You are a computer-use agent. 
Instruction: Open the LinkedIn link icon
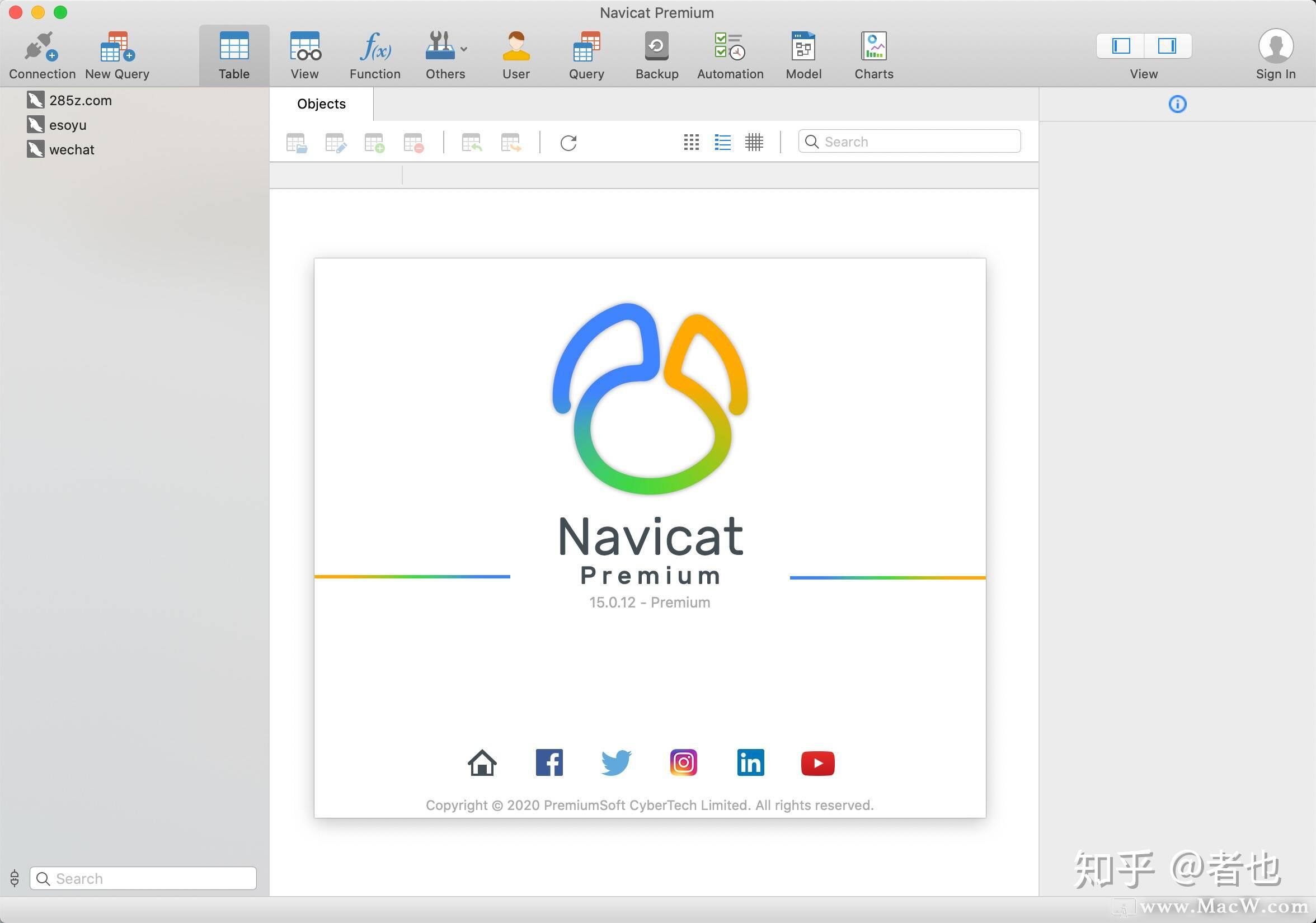click(750, 762)
